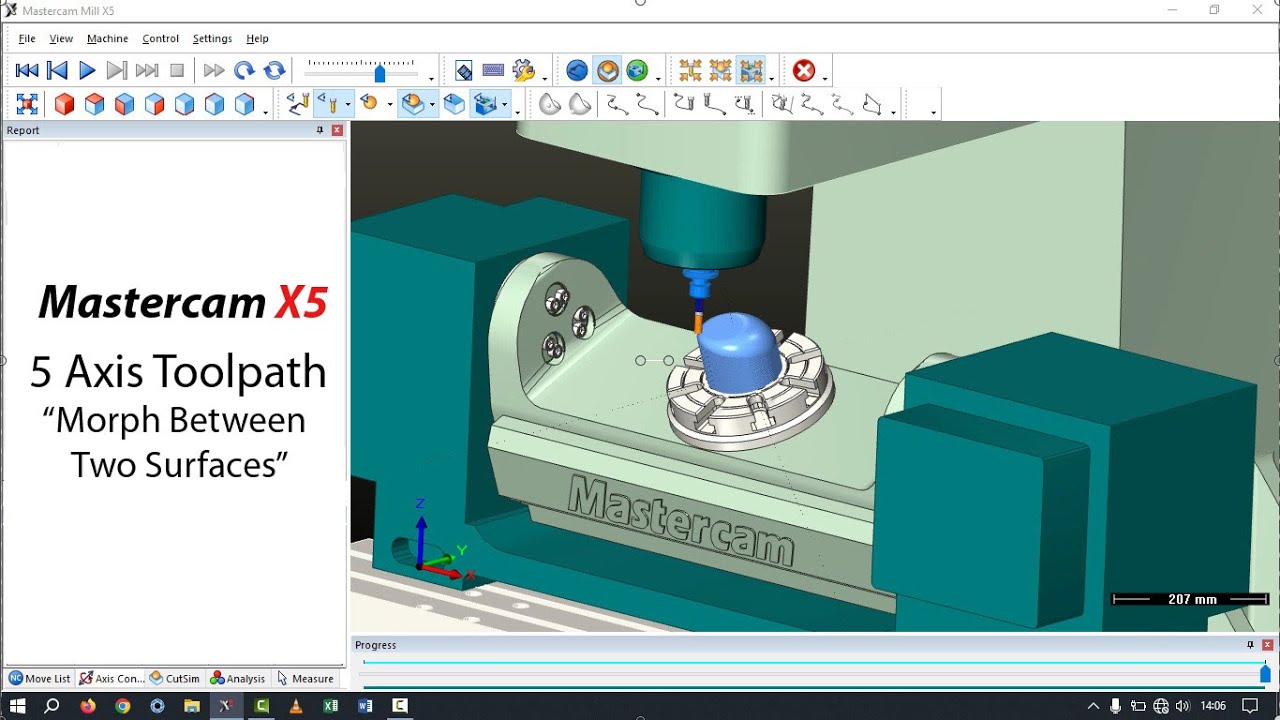1280x720 pixels.
Task: Switch to the CutSim tab
Action: (x=174, y=678)
